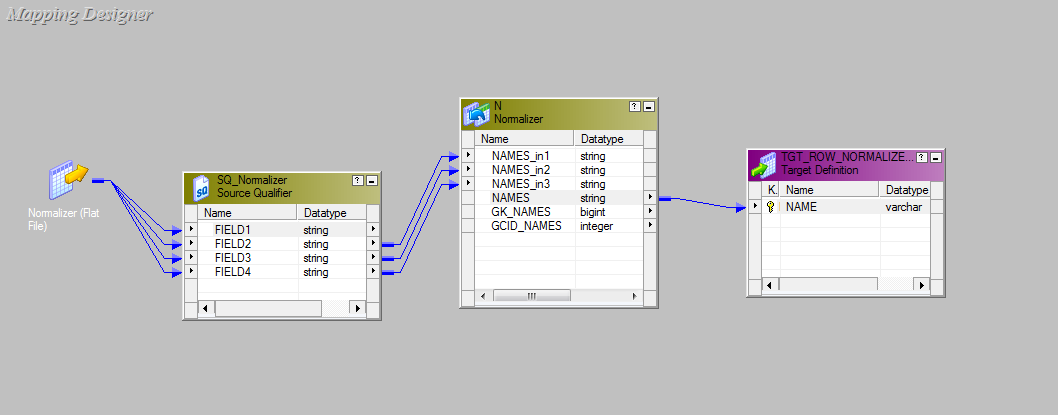Open help for SQ_Normalizer transformation

[358, 181]
